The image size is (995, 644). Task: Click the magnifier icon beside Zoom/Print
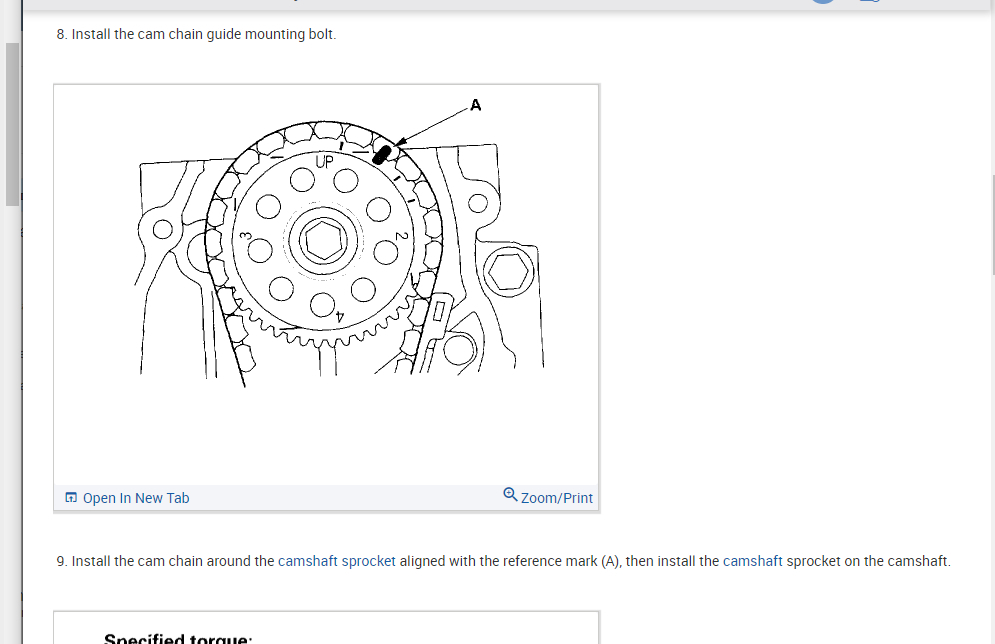510,494
